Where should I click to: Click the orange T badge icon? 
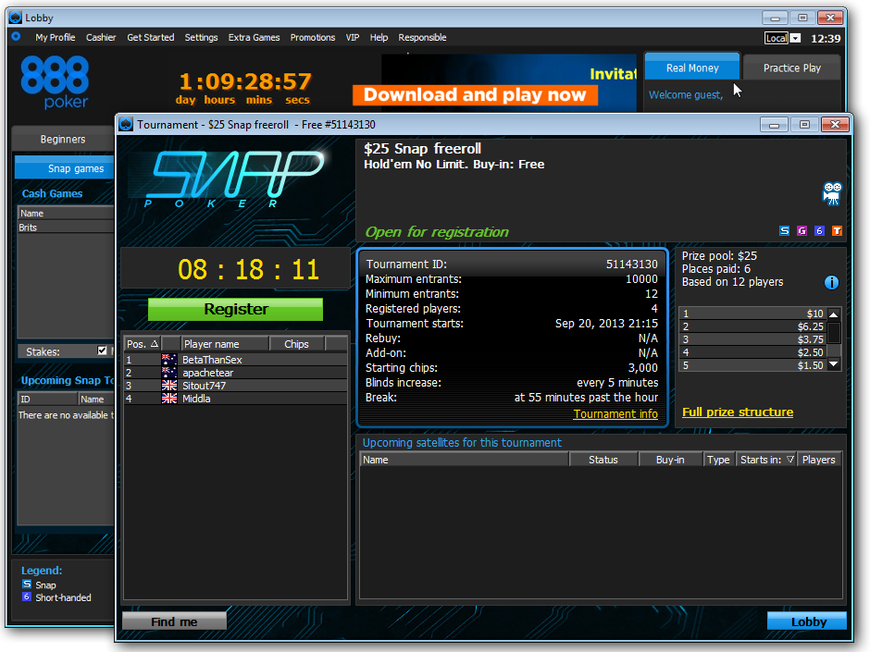click(837, 230)
